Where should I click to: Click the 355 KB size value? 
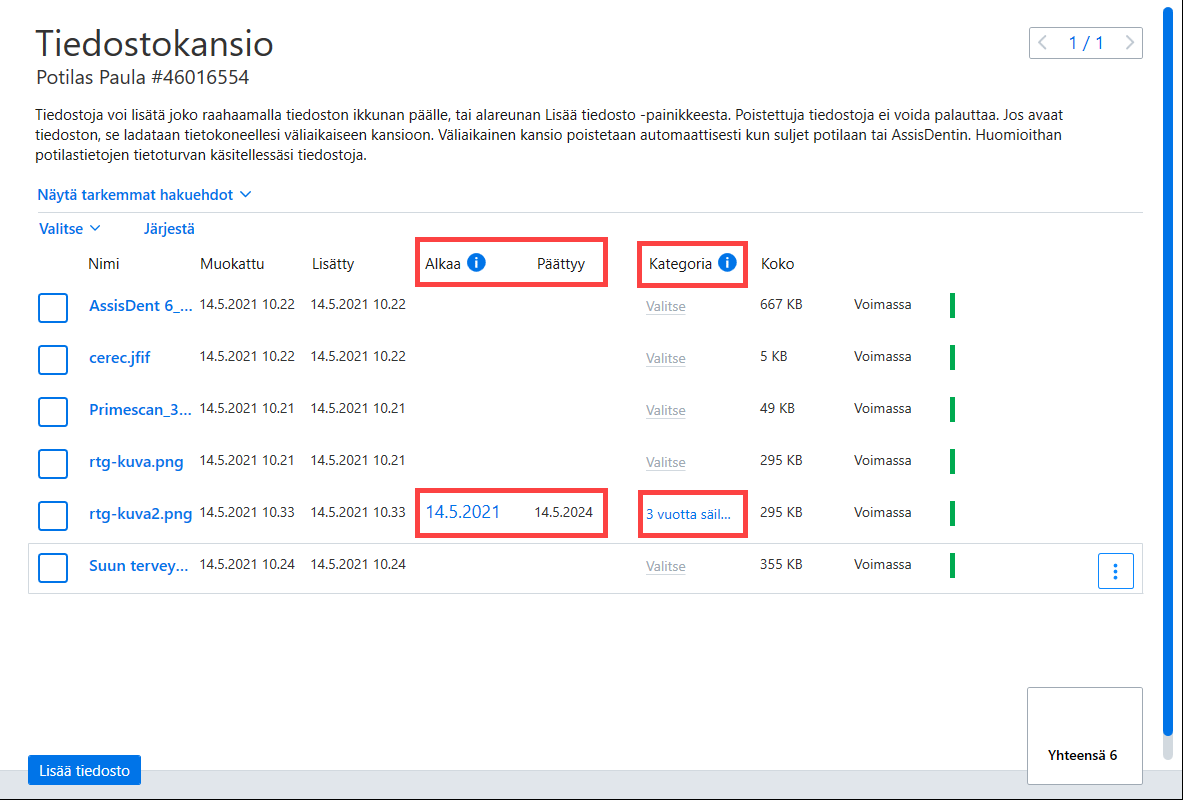click(x=781, y=565)
